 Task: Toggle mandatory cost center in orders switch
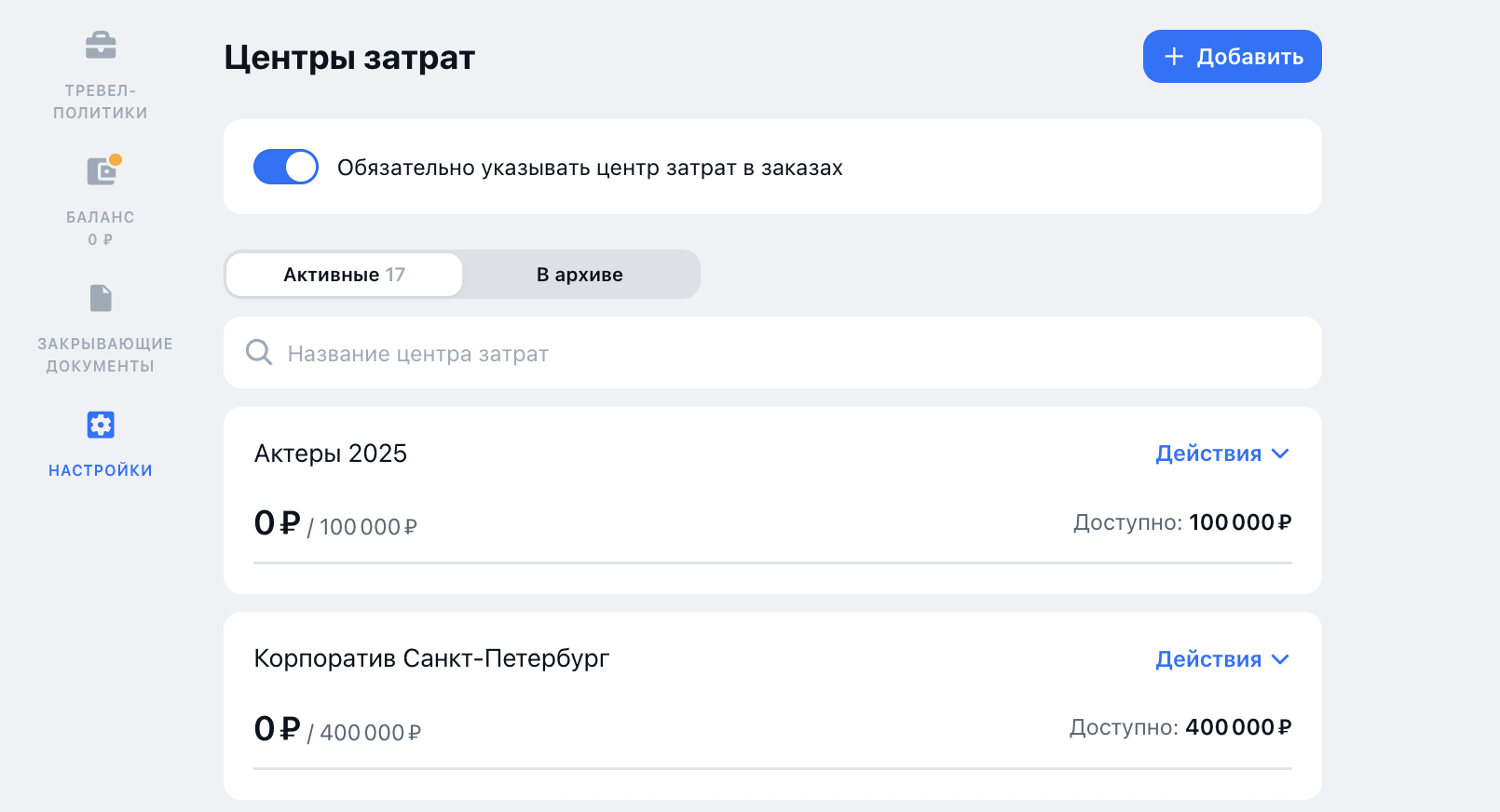tap(286, 168)
